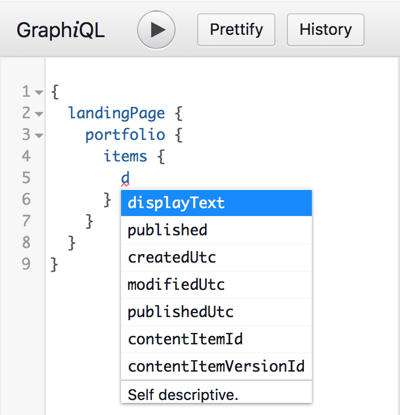The height and width of the screenshot is (415, 400).
Task: Collapse the portfolio block fold arrow
Action: tap(39, 136)
